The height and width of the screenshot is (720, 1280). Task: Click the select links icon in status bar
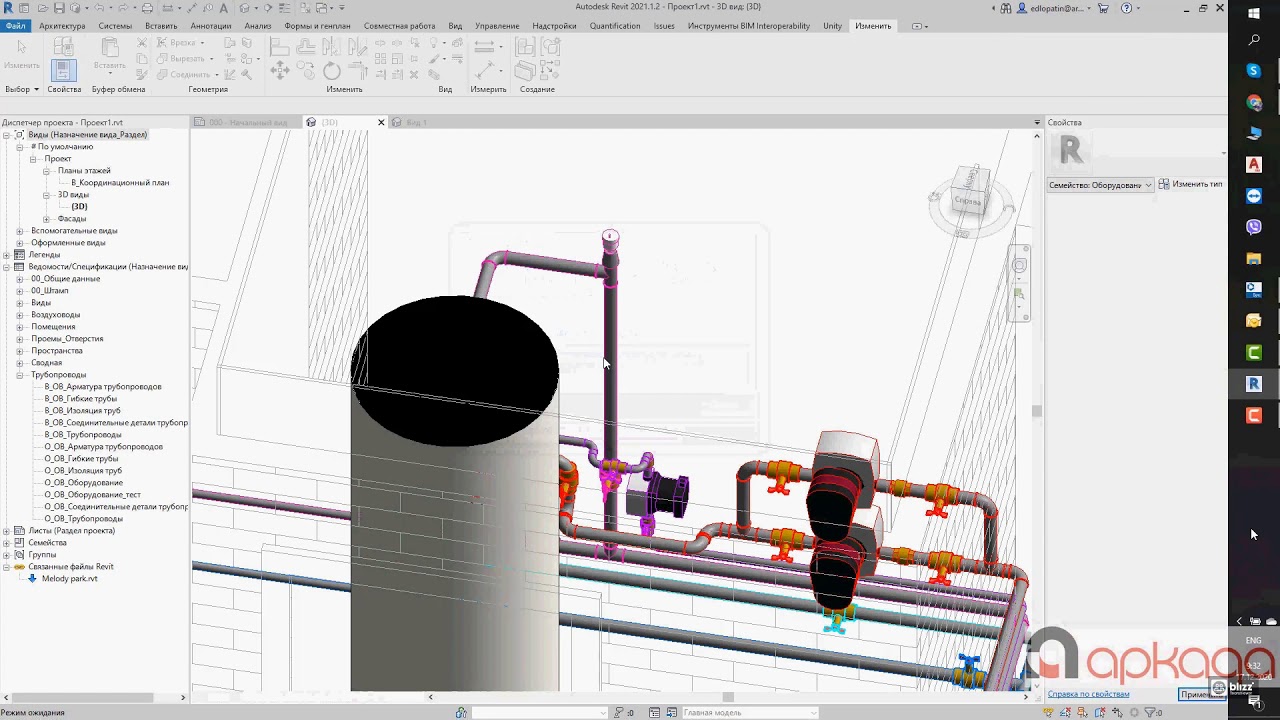pyautogui.click(x=1046, y=713)
